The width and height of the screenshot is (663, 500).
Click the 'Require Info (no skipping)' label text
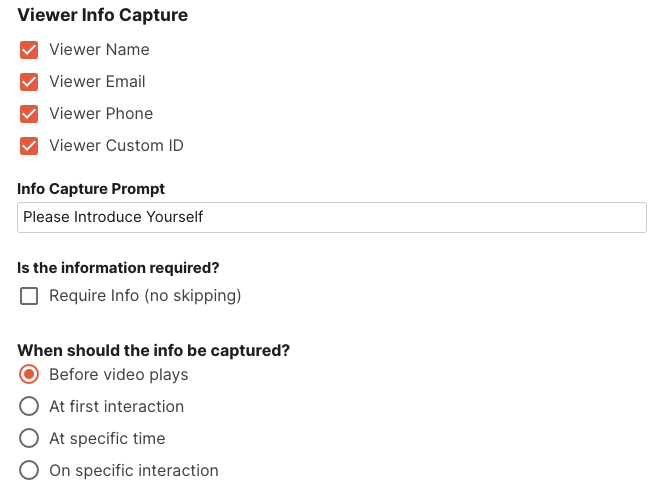click(x=145, y=296)
